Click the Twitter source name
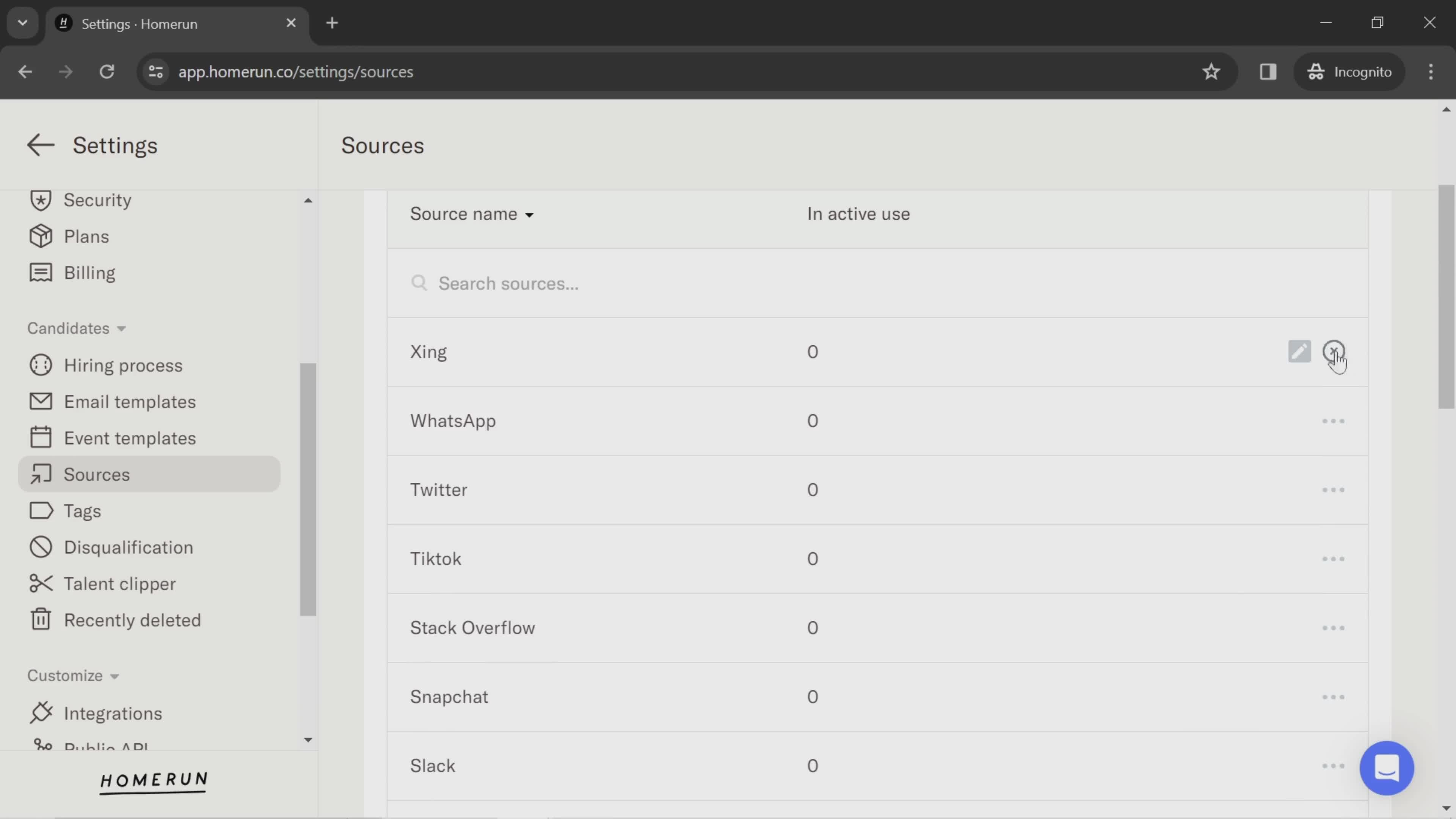1456x819 pixels. coord(439,490)
